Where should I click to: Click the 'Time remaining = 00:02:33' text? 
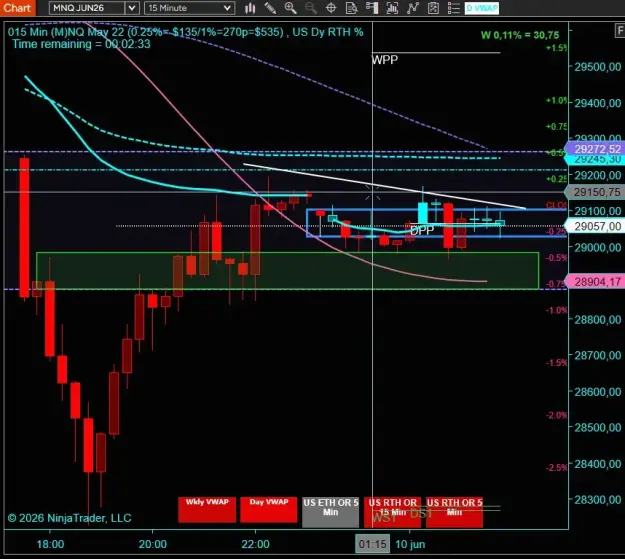point(81,44)
